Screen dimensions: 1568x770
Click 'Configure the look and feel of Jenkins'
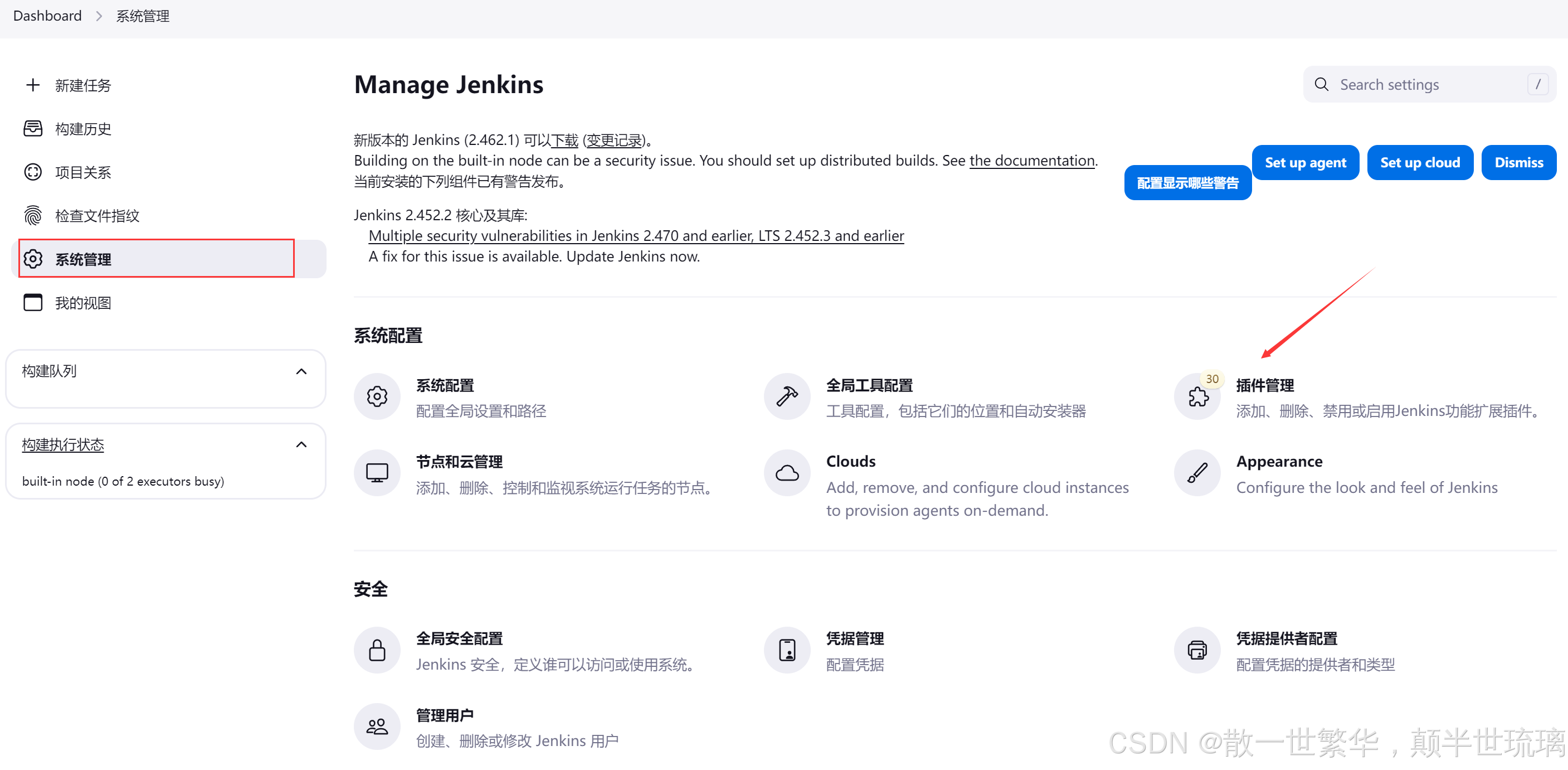[1366, 487]
